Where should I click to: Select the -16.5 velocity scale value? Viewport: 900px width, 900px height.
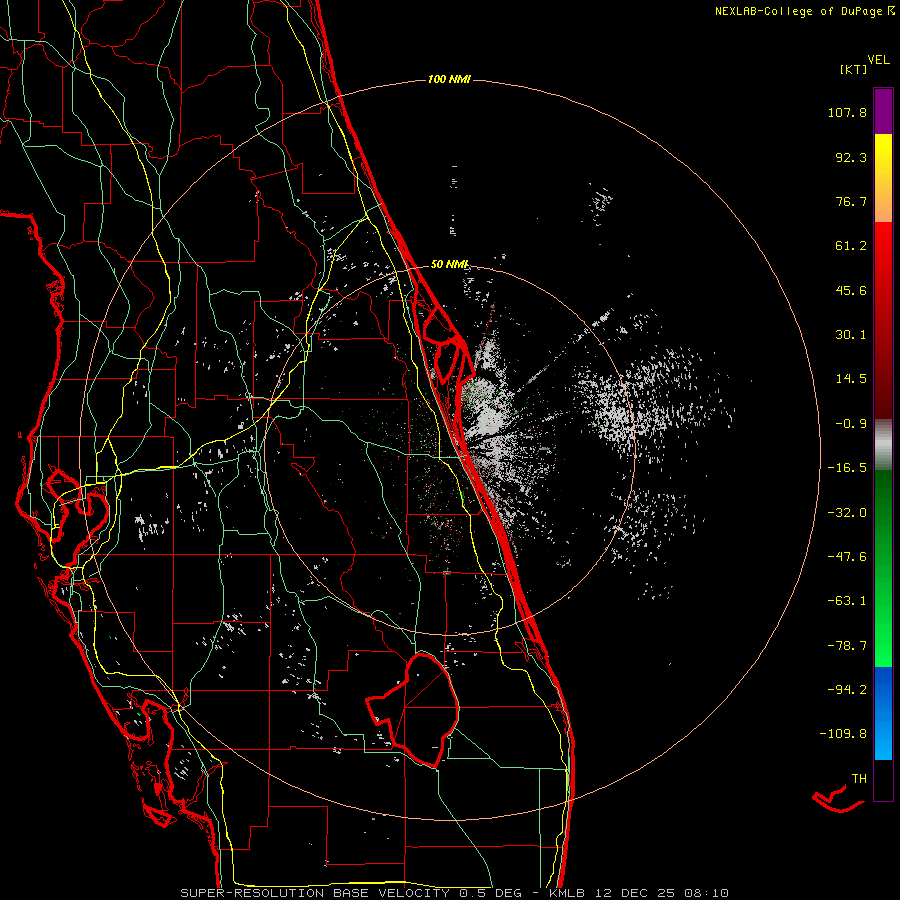[x=847, y=468]
